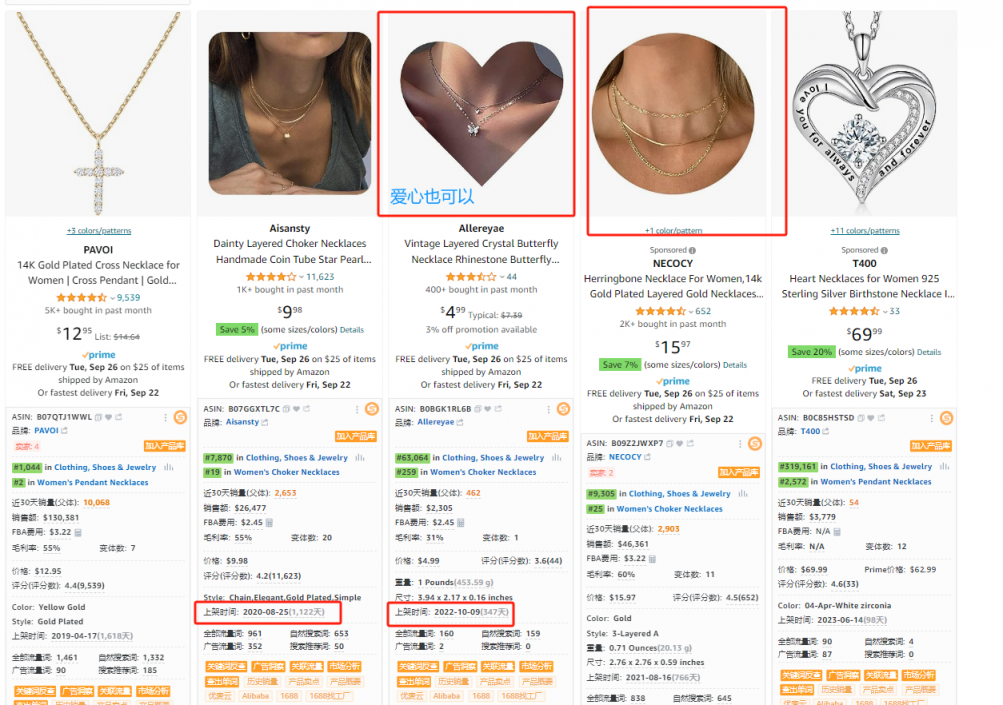
Task: Open three-dot menu on Aisansty data card
Action: pos(357,409)
